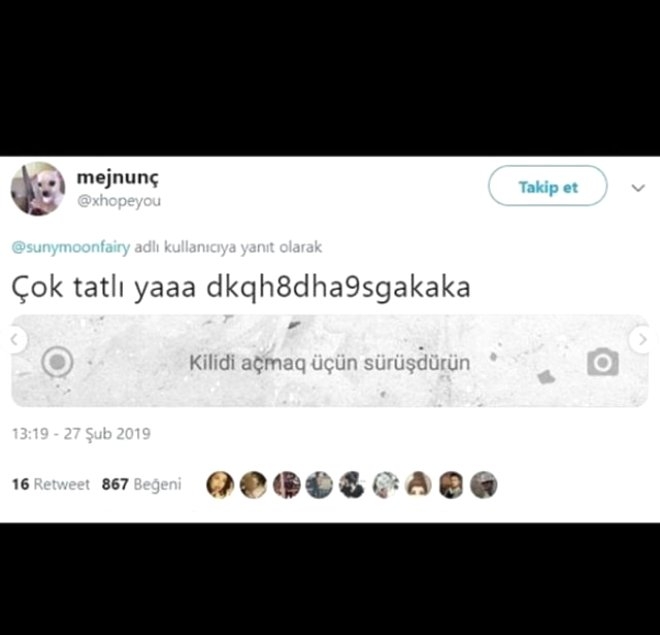The width and height of the screenshot is (660, 635).
Task: Open mejnunç's dog profile picture
Action: [38, 189]
